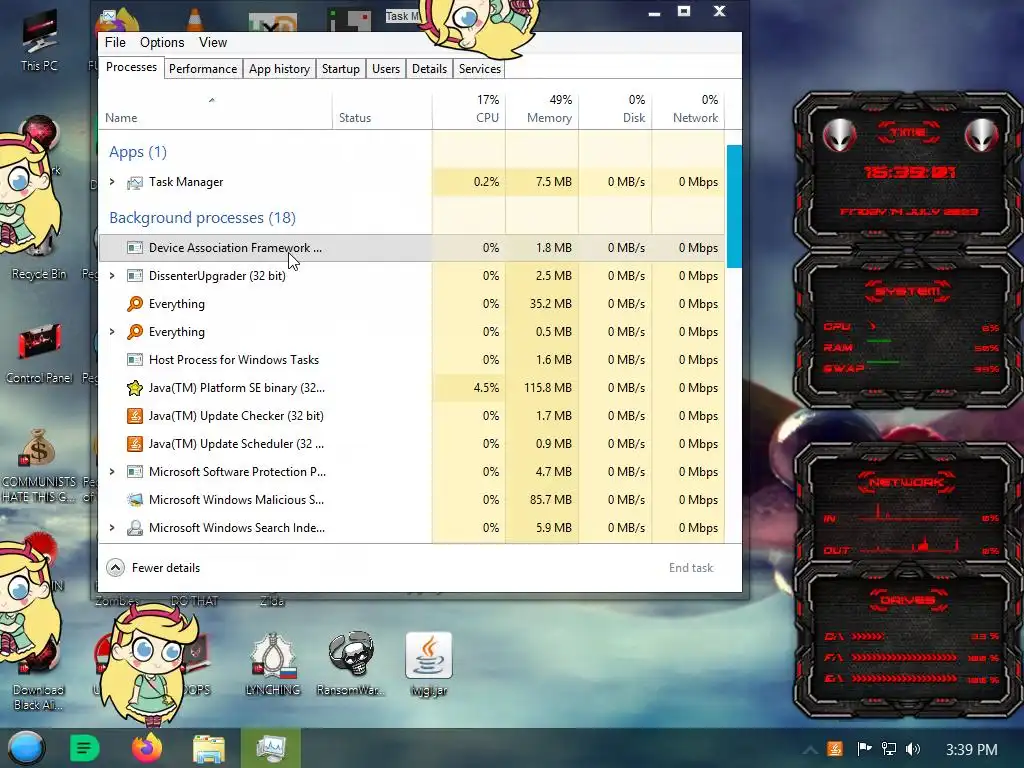Collapse with the Fewer details chevron
Image resolution: width=1024 pixels, height=768 pixels.
click(116, 568)
